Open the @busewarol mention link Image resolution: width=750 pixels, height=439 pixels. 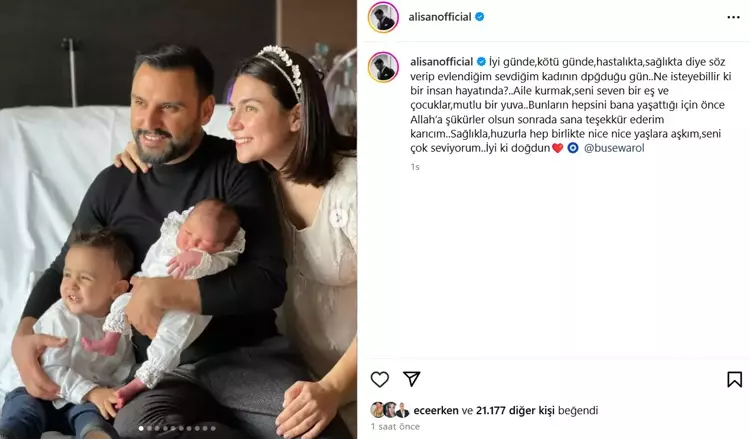(x=614, y=148)
